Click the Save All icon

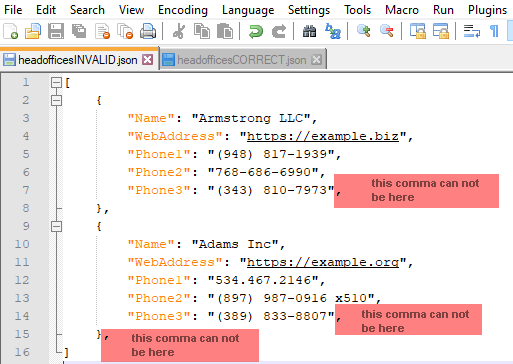[79, 31]
